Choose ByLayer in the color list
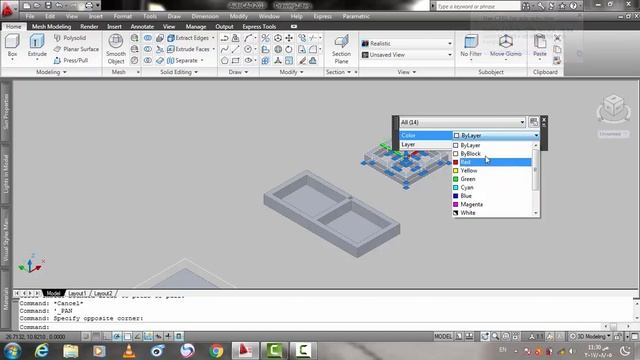The width and height of the screenshot is (640, 360). (x=492, y=145)
